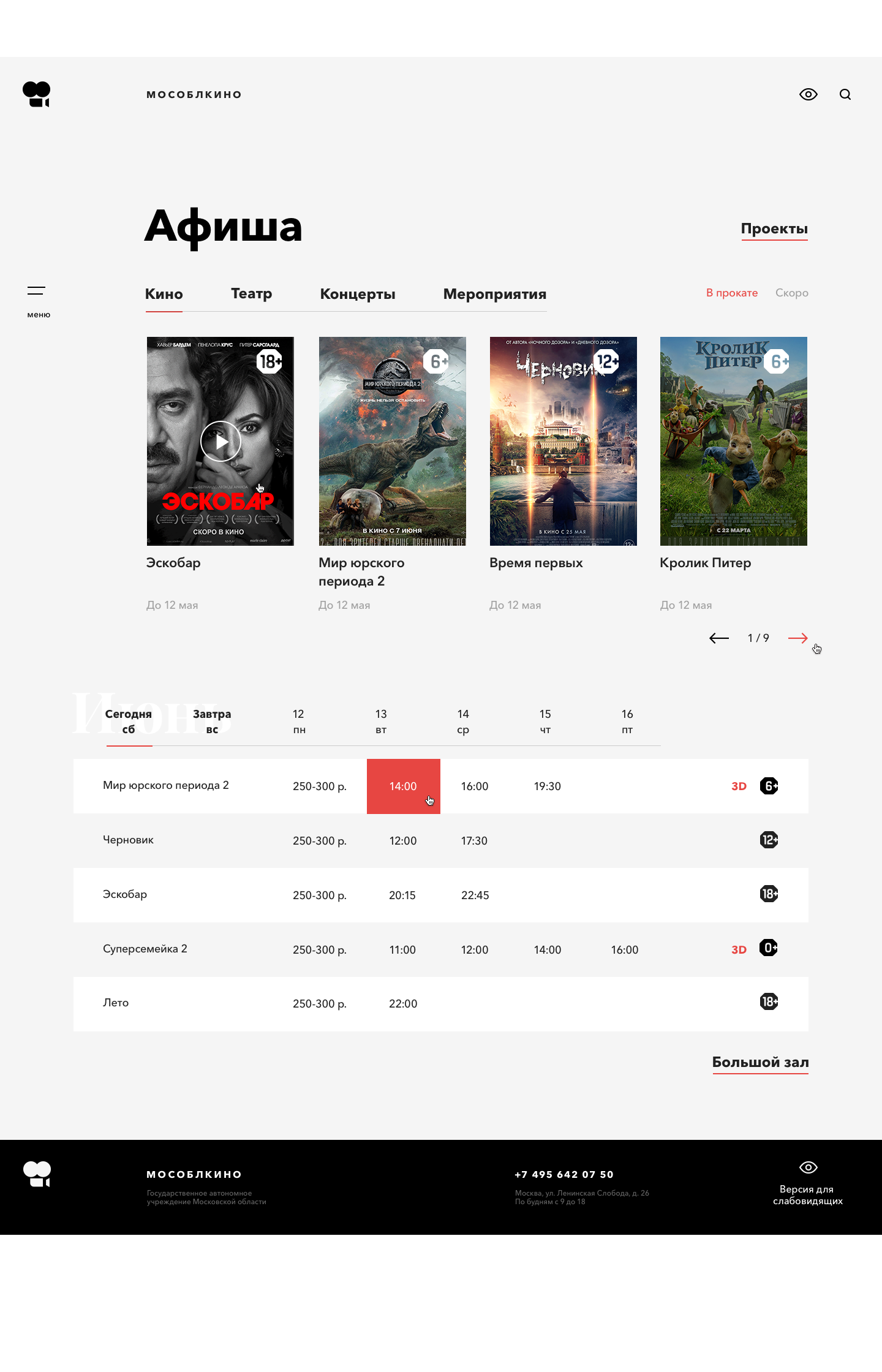882x1372 pixels.
Task: Select the Концерты tab
Action: click(358, 294)
